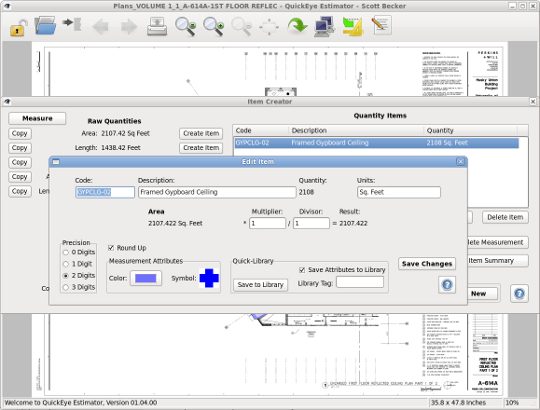Open the notes pencil-and-paper icon

(x=381, y=26)
